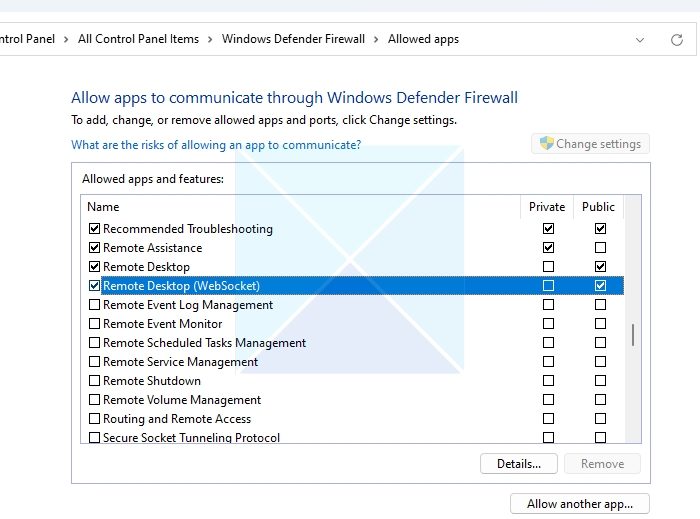The height and width of the screenshot is (519, 700).
Task: Check Private box for Remote Desktop (WebSocket)
Action: pyautogui.click(x=548, y=286)
